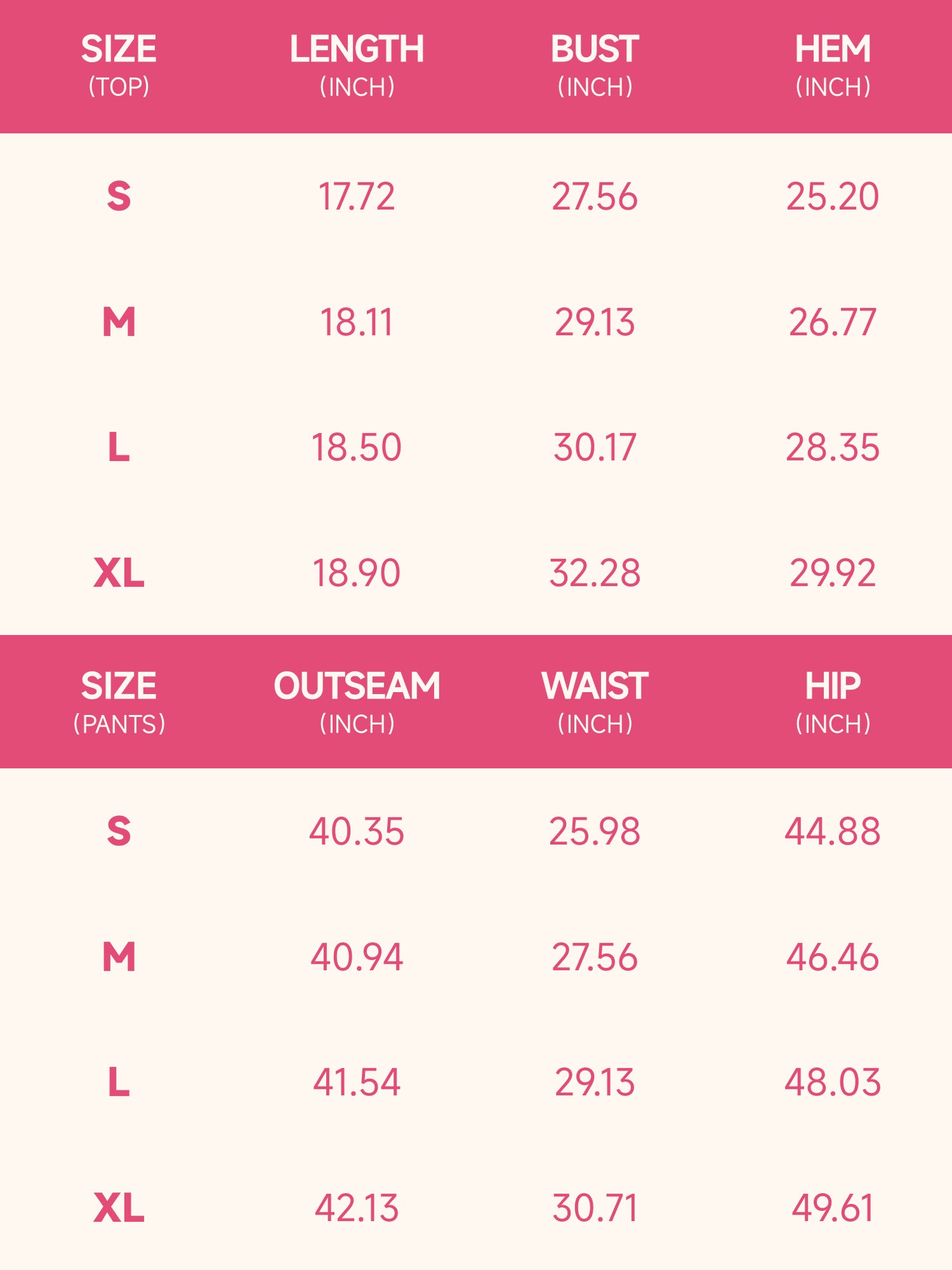Viewport: 952px width, 1270px height.
Task: Click the top size XL row label
Action: click(119, 573)
